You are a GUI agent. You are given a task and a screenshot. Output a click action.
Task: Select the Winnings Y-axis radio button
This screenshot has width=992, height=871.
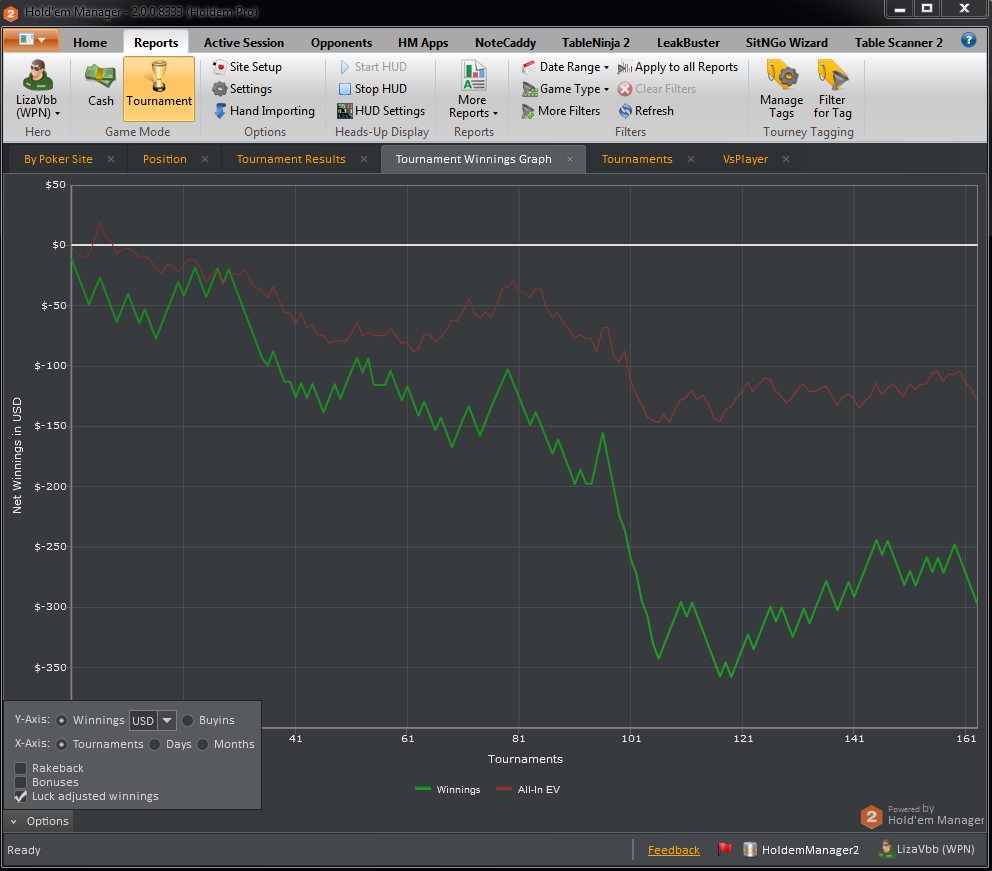pos(61,720)
